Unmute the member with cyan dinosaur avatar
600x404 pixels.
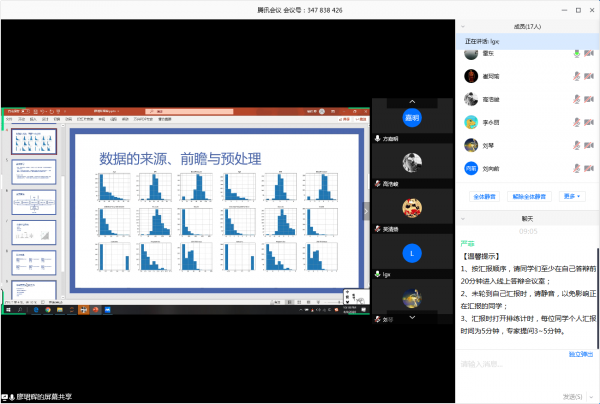pyautogui.click(x=577, y=122)
